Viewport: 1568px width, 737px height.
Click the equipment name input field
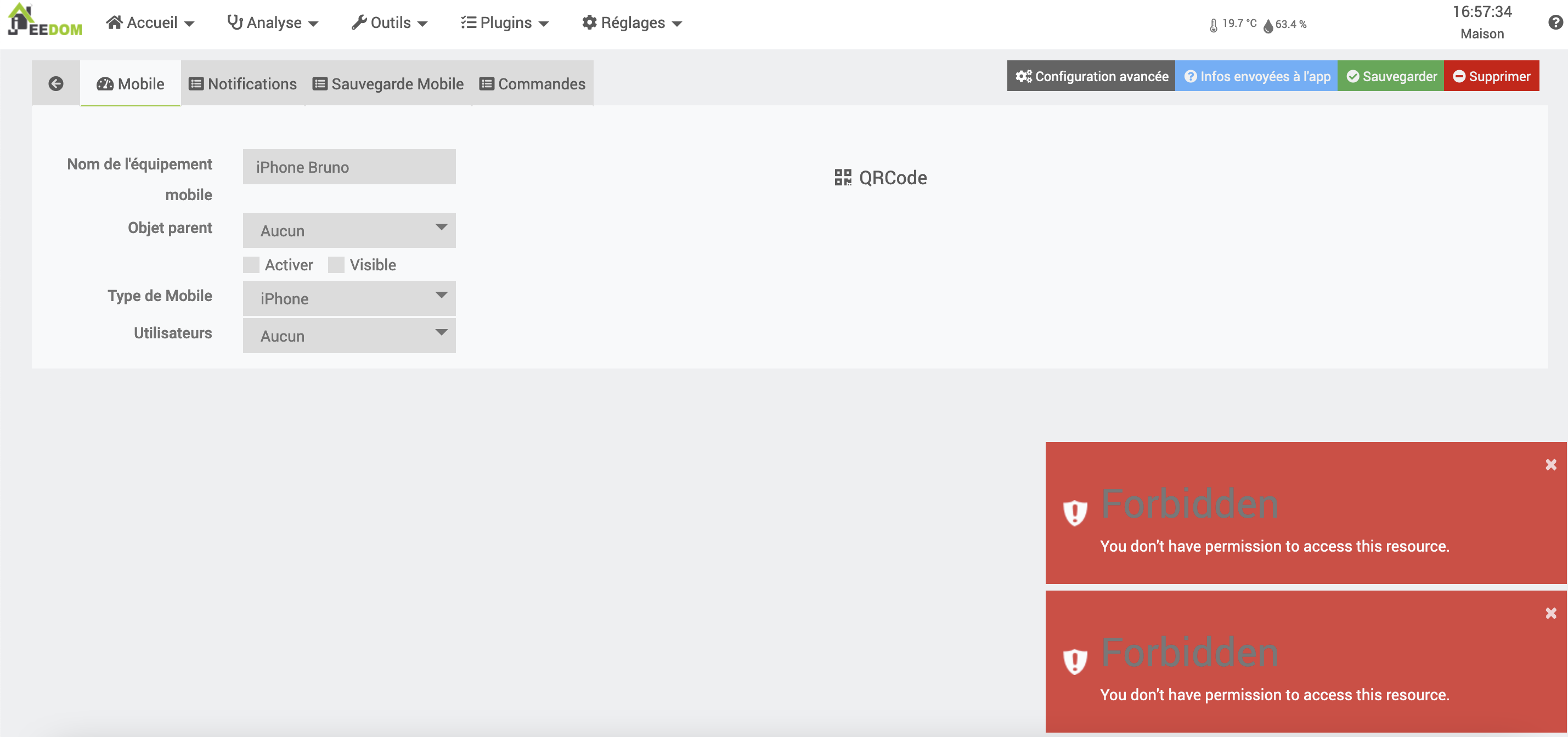coord(349,167)
